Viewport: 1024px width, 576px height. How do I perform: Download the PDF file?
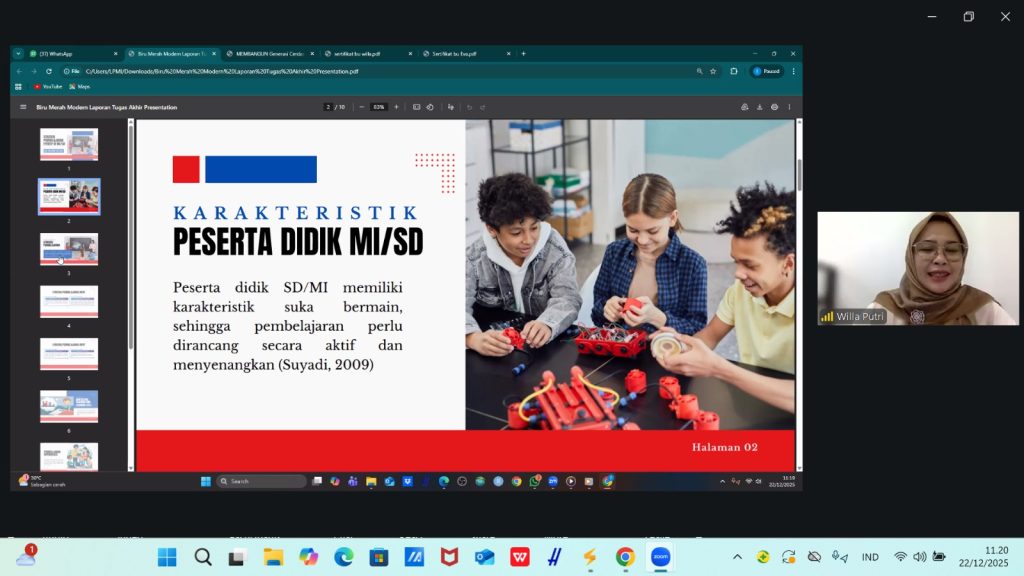pos(759,107)
